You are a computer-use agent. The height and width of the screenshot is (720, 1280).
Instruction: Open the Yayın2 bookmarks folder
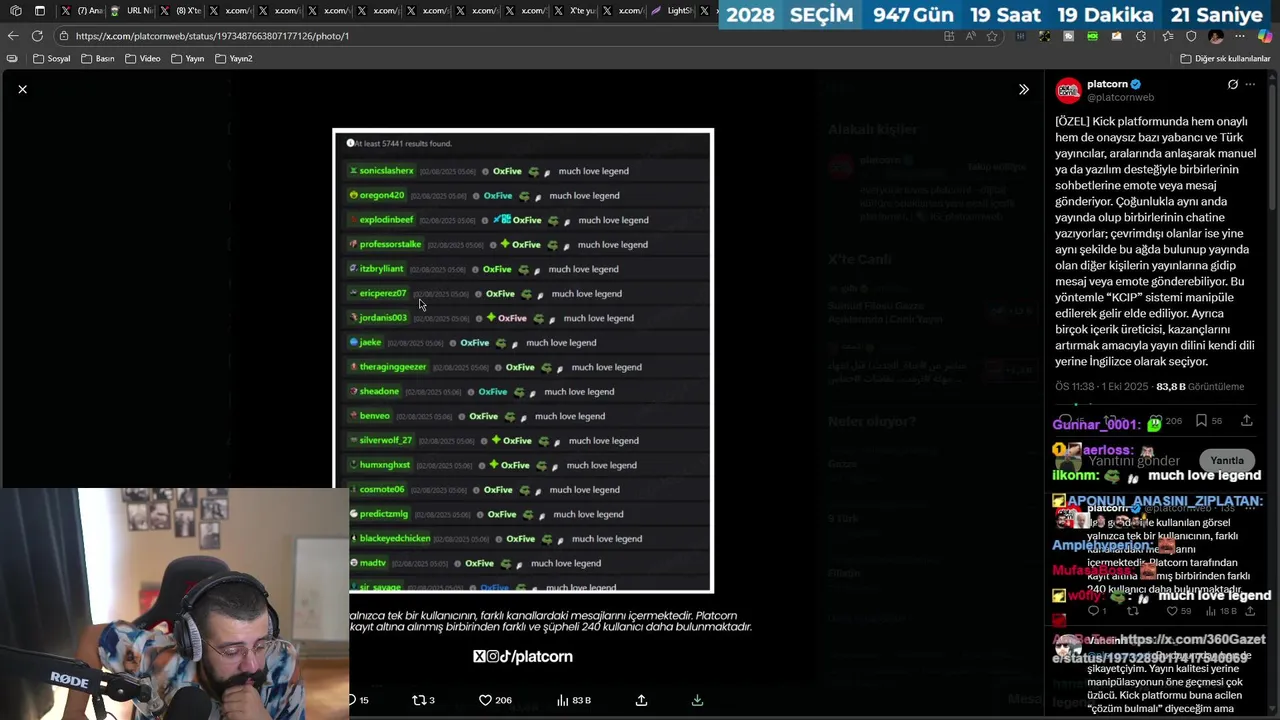click(x=233, y=59)
